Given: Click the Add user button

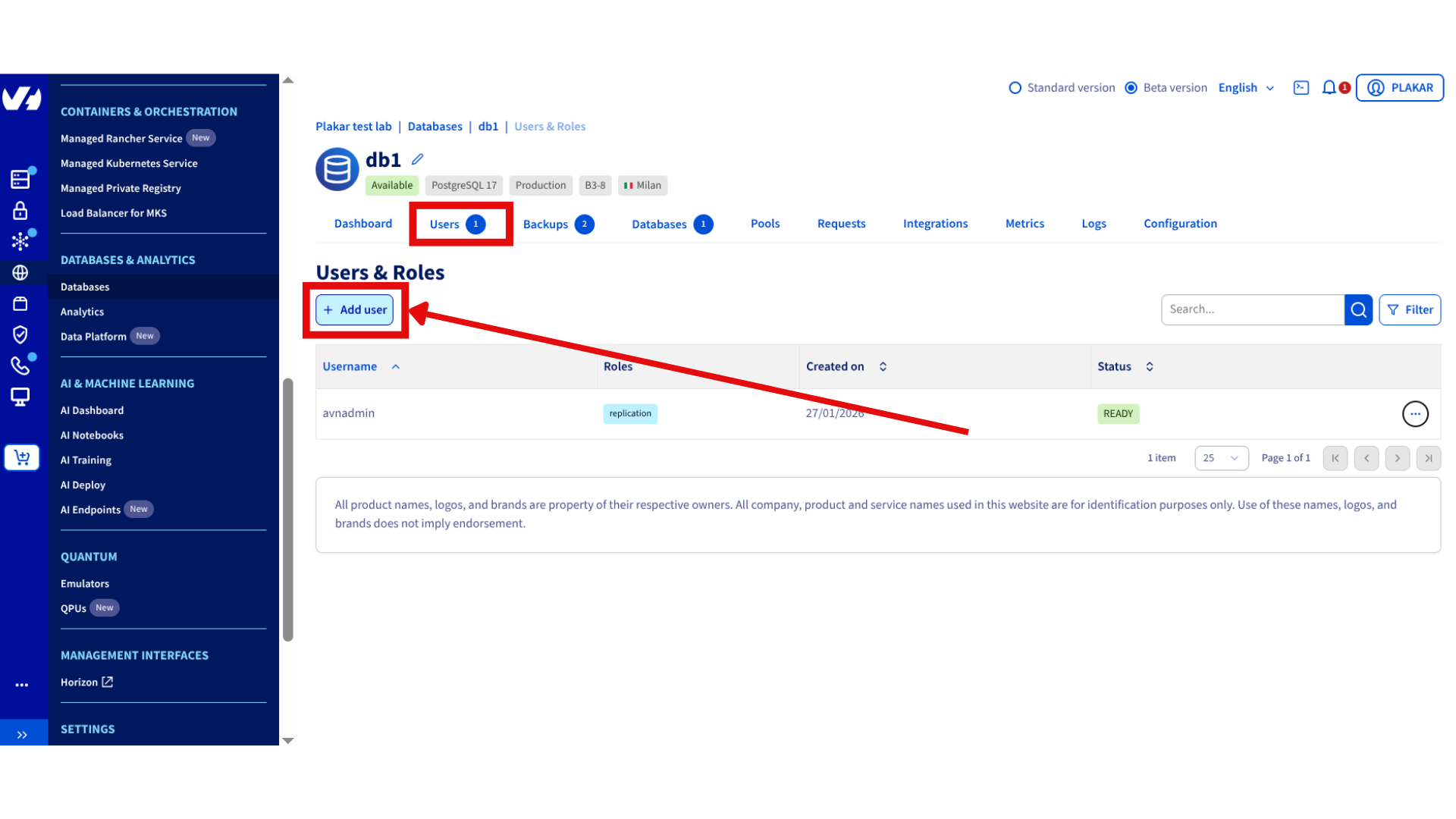Looking at the screenshot, I should (x=354, y=309).
